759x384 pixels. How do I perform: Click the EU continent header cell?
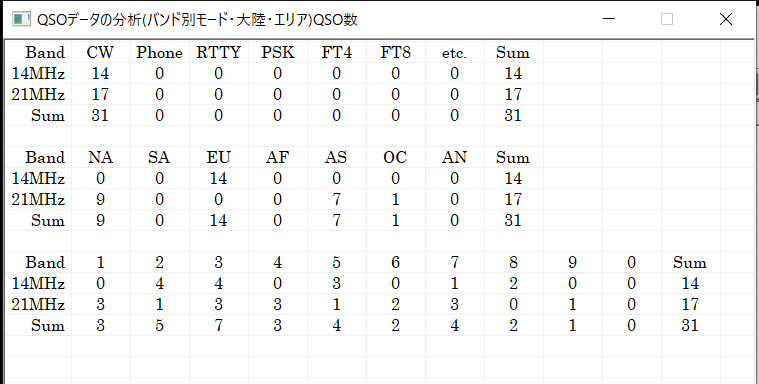point(219,157)
